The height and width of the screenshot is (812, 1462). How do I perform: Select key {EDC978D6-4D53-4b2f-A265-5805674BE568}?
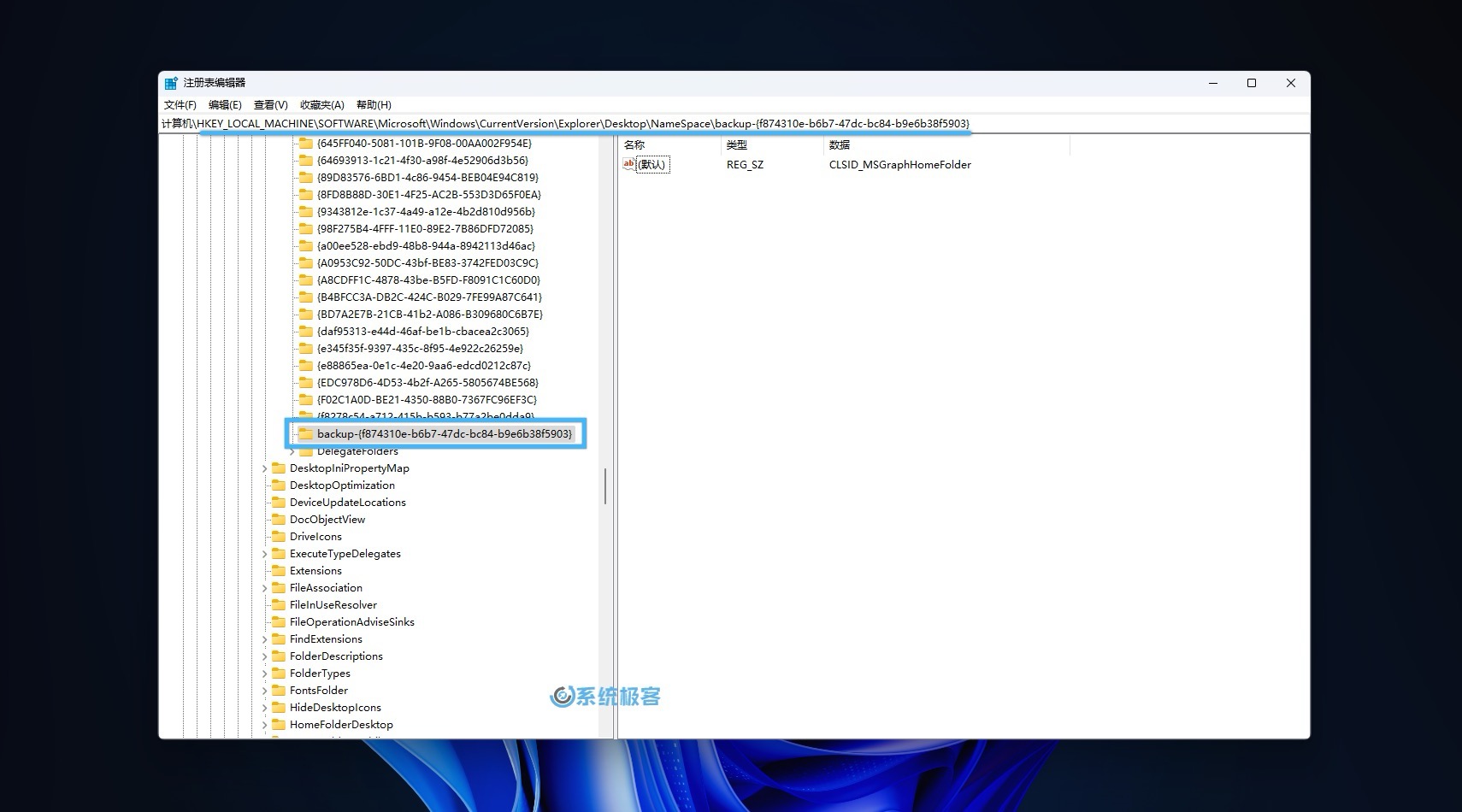[x=427, y=383]
